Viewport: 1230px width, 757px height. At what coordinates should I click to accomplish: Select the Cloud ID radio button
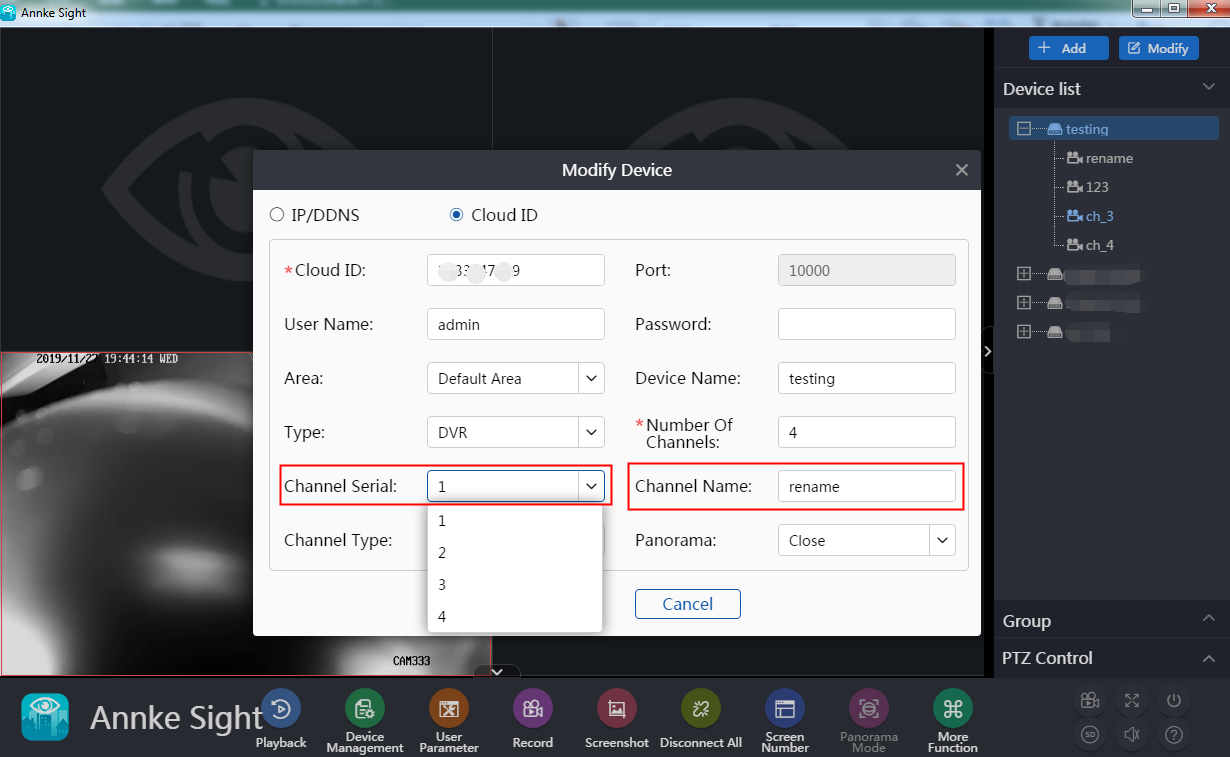point(457,215)
